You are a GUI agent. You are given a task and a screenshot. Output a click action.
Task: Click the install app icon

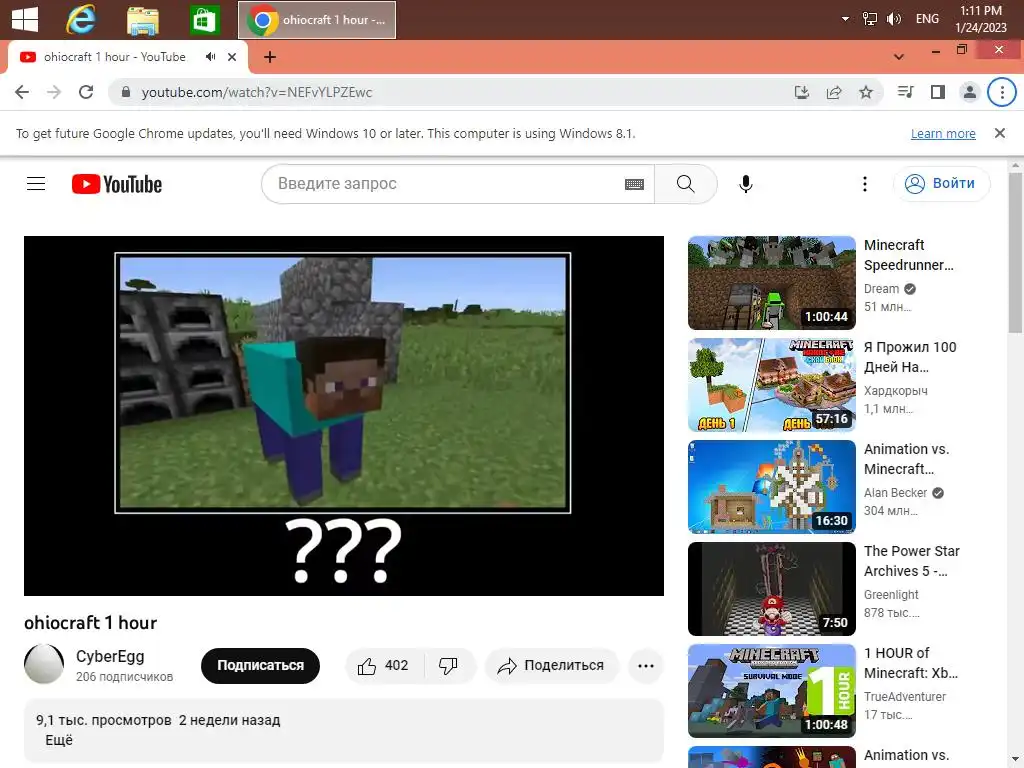pyautogui.click(x=801, y=92)
